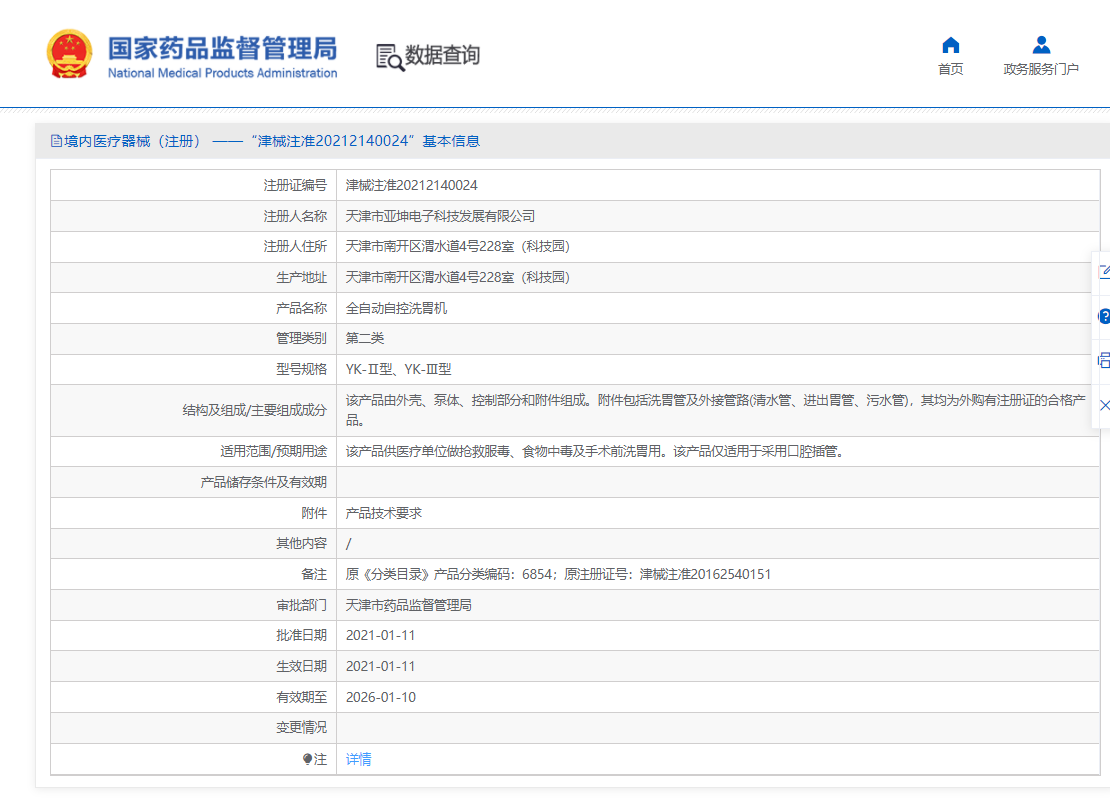Click the 备注 label

point(314,574)
